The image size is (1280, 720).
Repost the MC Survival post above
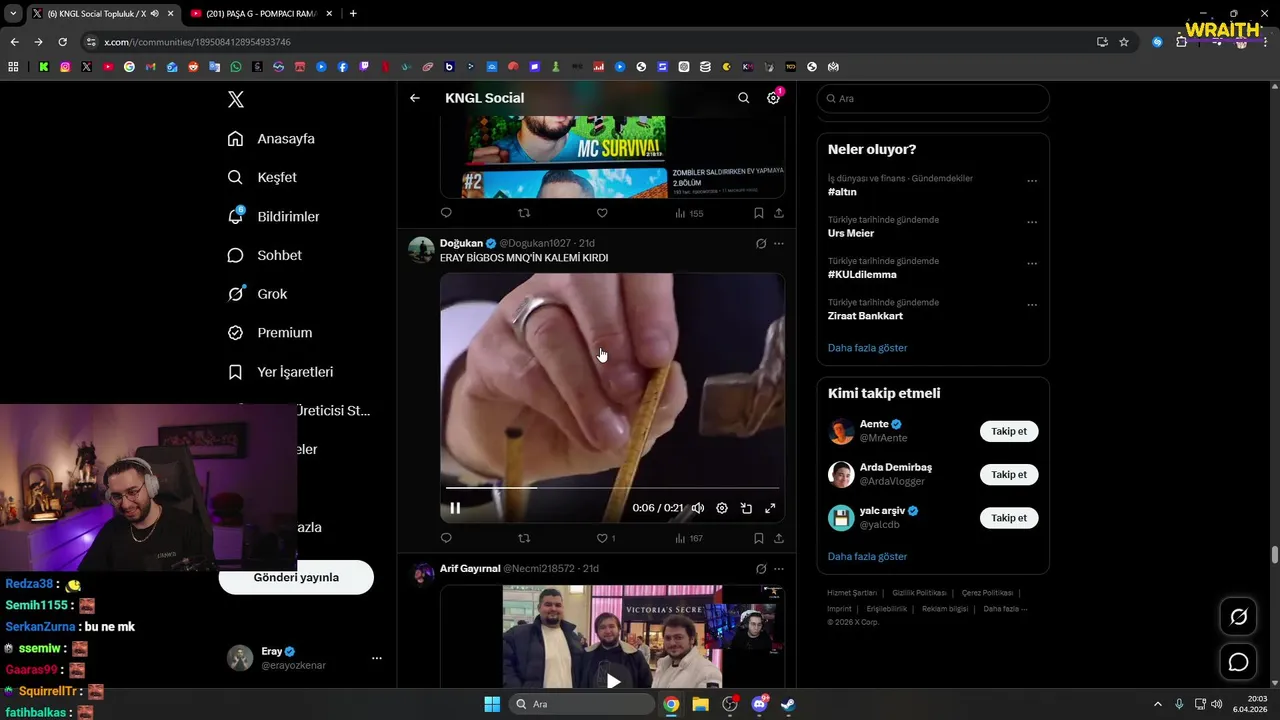[524, 213]
